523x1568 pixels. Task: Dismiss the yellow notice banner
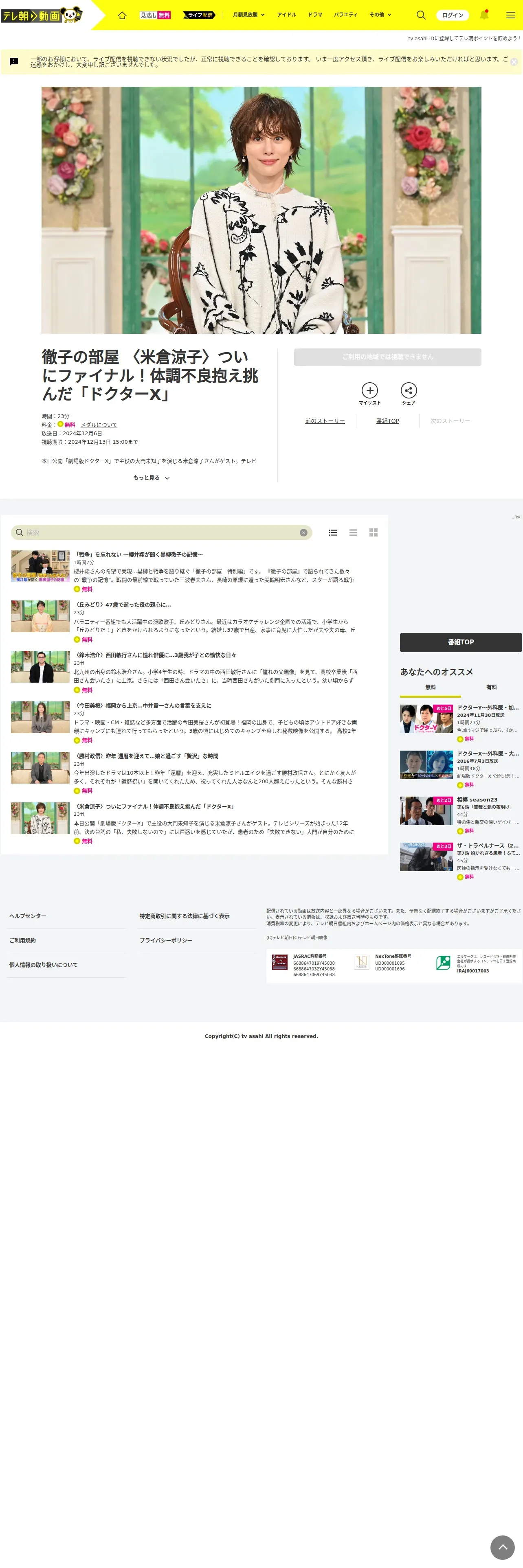514,62
